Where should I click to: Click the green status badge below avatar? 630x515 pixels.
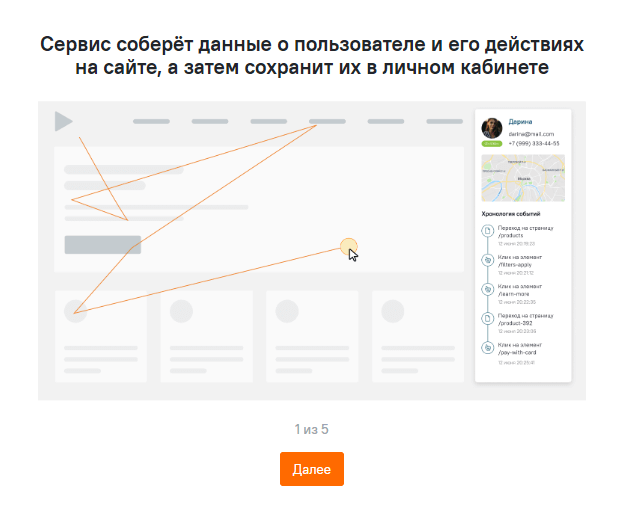click(x=492, y=144)
